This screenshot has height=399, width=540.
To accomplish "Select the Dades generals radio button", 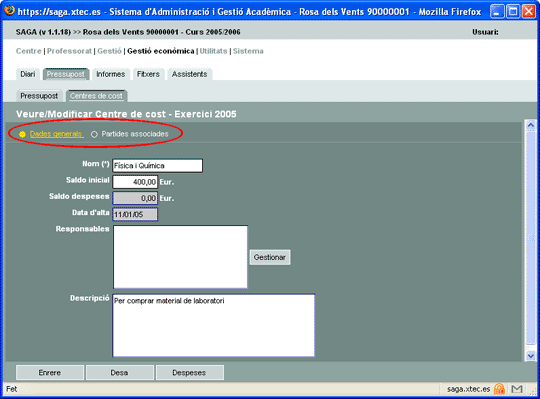I will pyautogui.click(x=22, y=134).
